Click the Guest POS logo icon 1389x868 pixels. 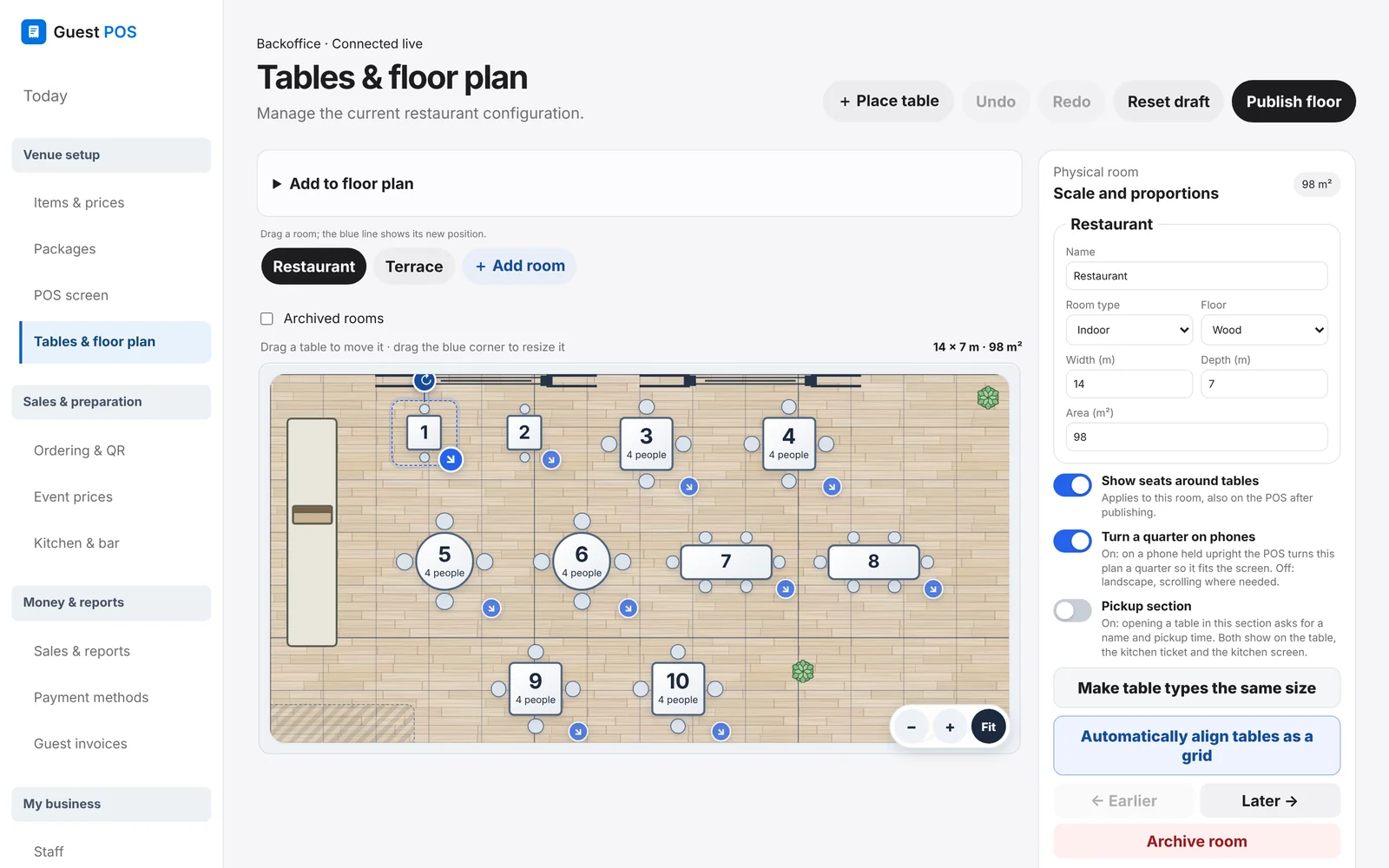coord(33,32)
